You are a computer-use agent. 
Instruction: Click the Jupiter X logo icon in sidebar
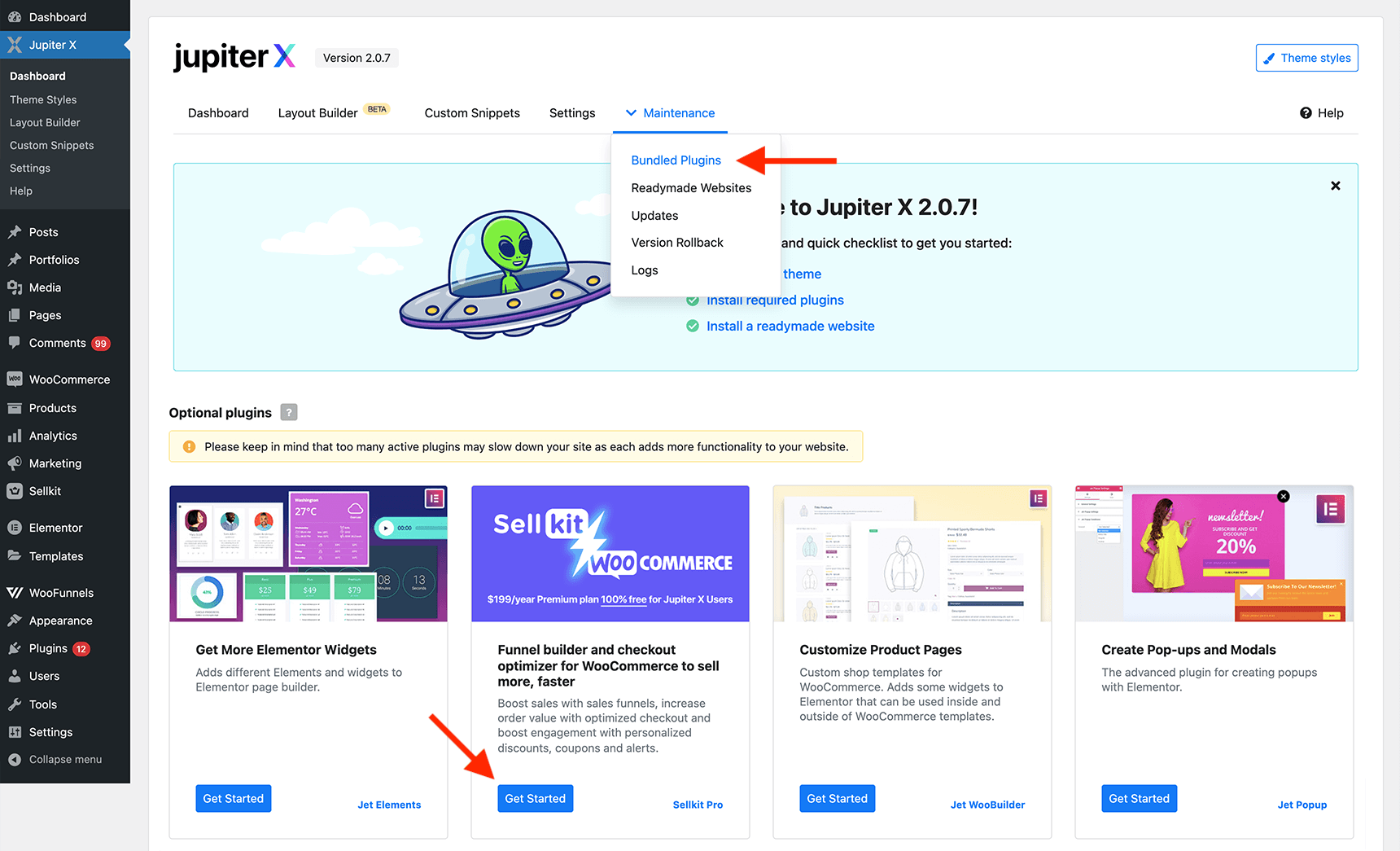[15, 45]
